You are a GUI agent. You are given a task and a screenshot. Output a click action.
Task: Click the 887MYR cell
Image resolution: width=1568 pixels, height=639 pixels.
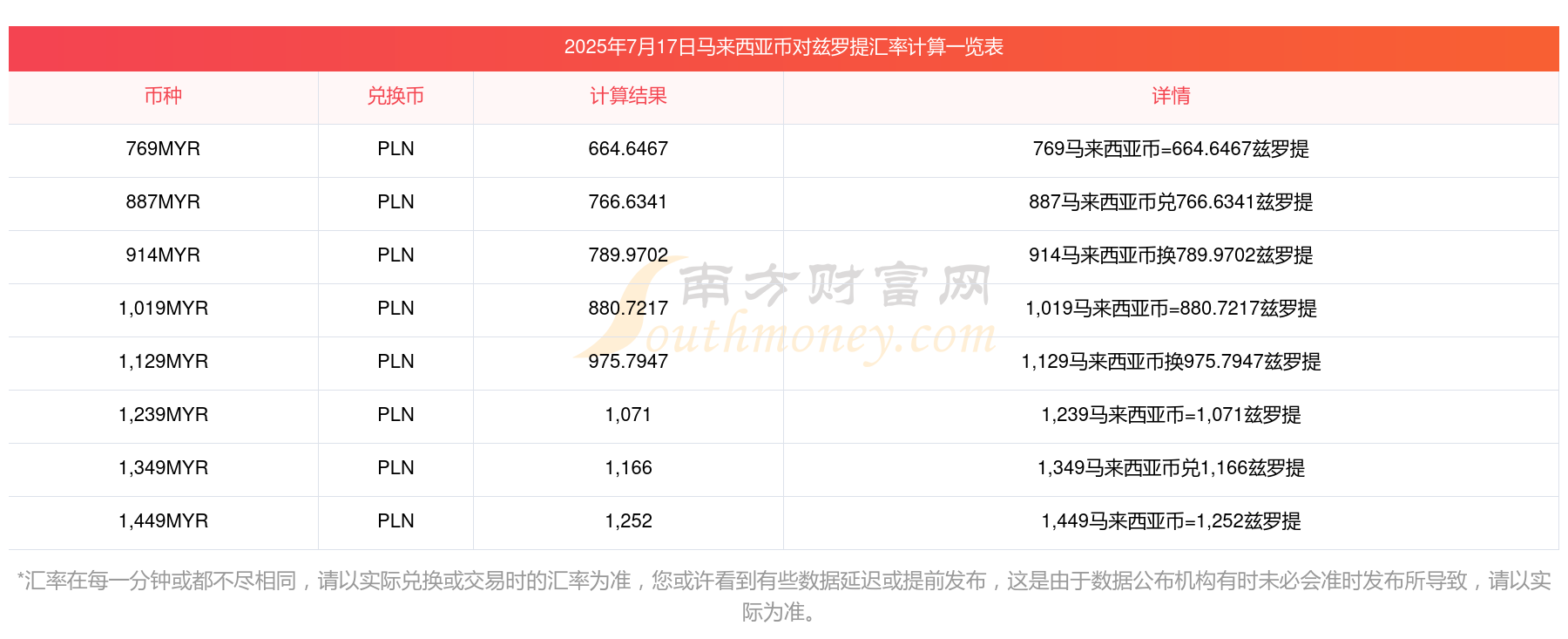[x=163, y=202]
